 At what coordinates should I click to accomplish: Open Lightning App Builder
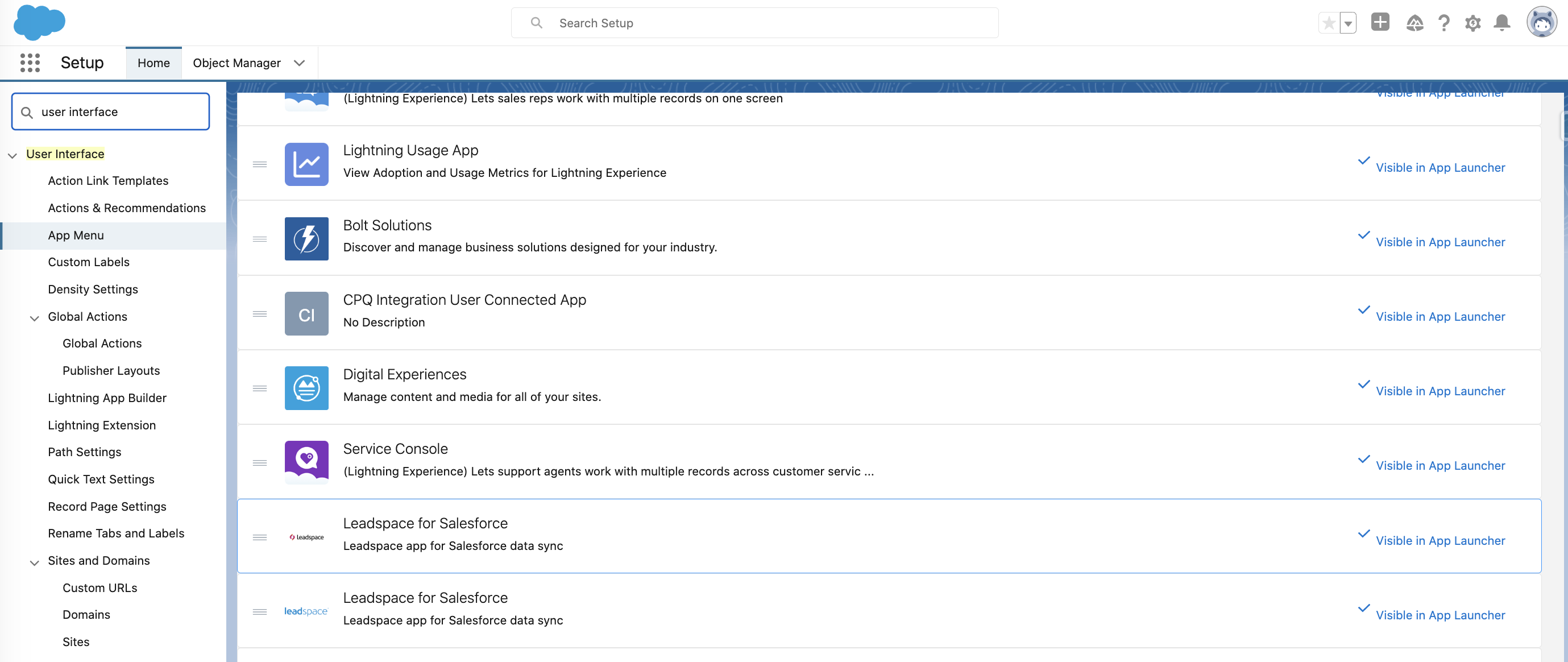pos(107,398)
